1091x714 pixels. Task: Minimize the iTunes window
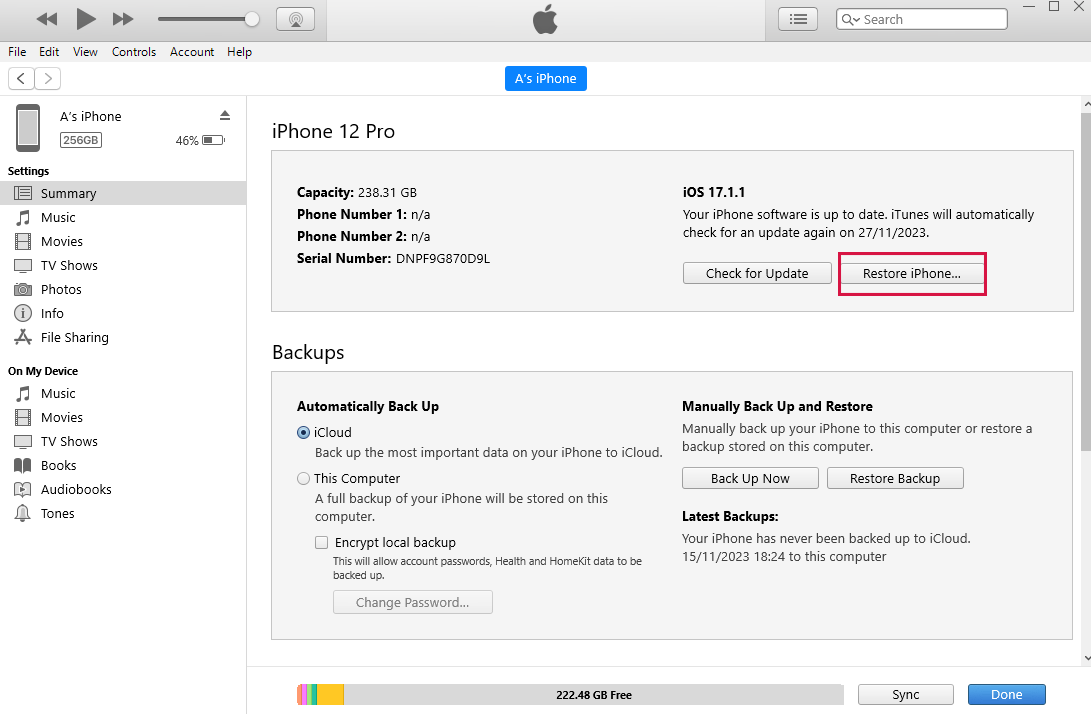pos(1030,6)
